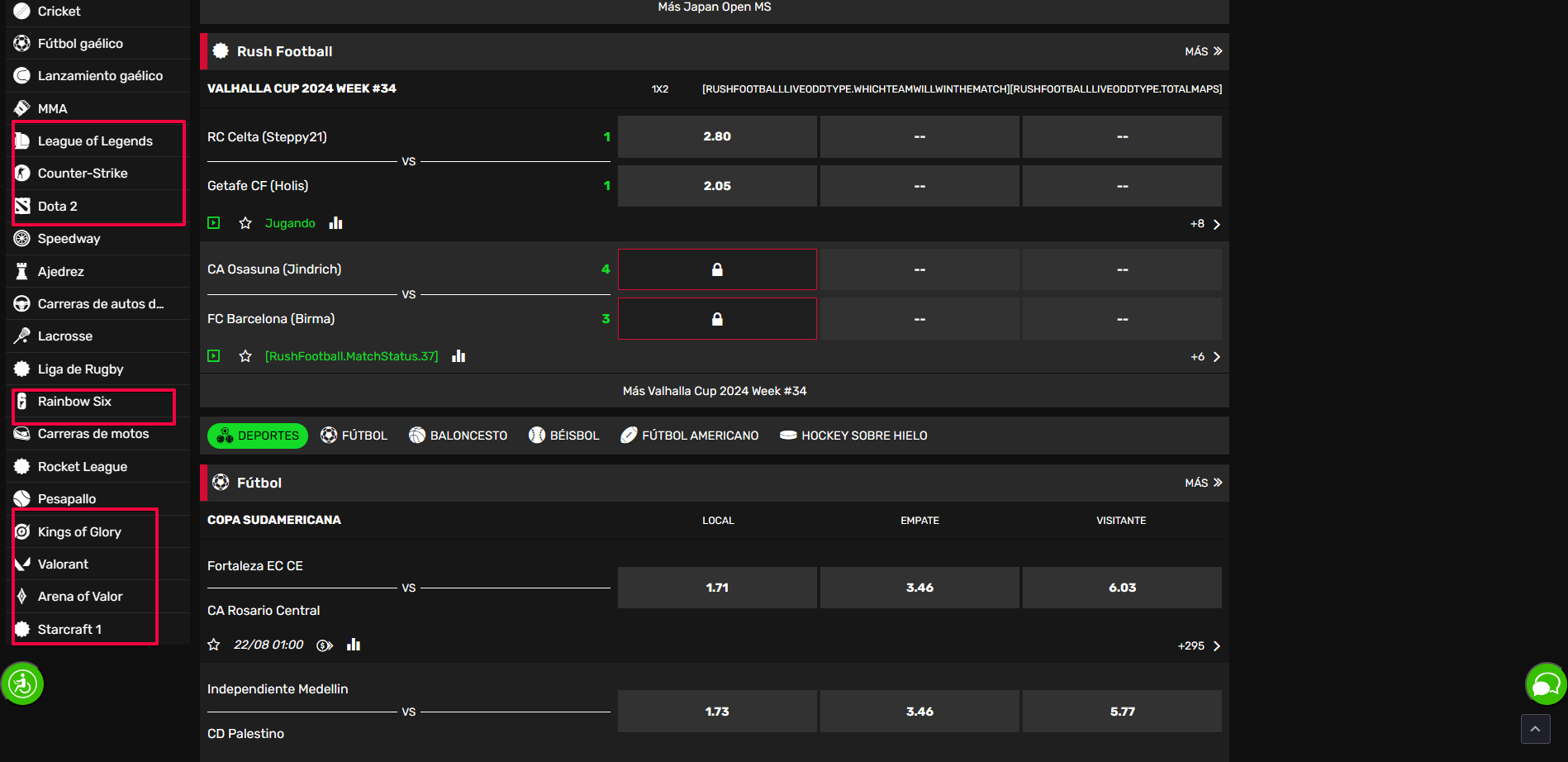The height and width of the screenshot is (762, 1568).
Task: Open Lanzamiento gaélico sidebar icon
Action: (22, 75)
